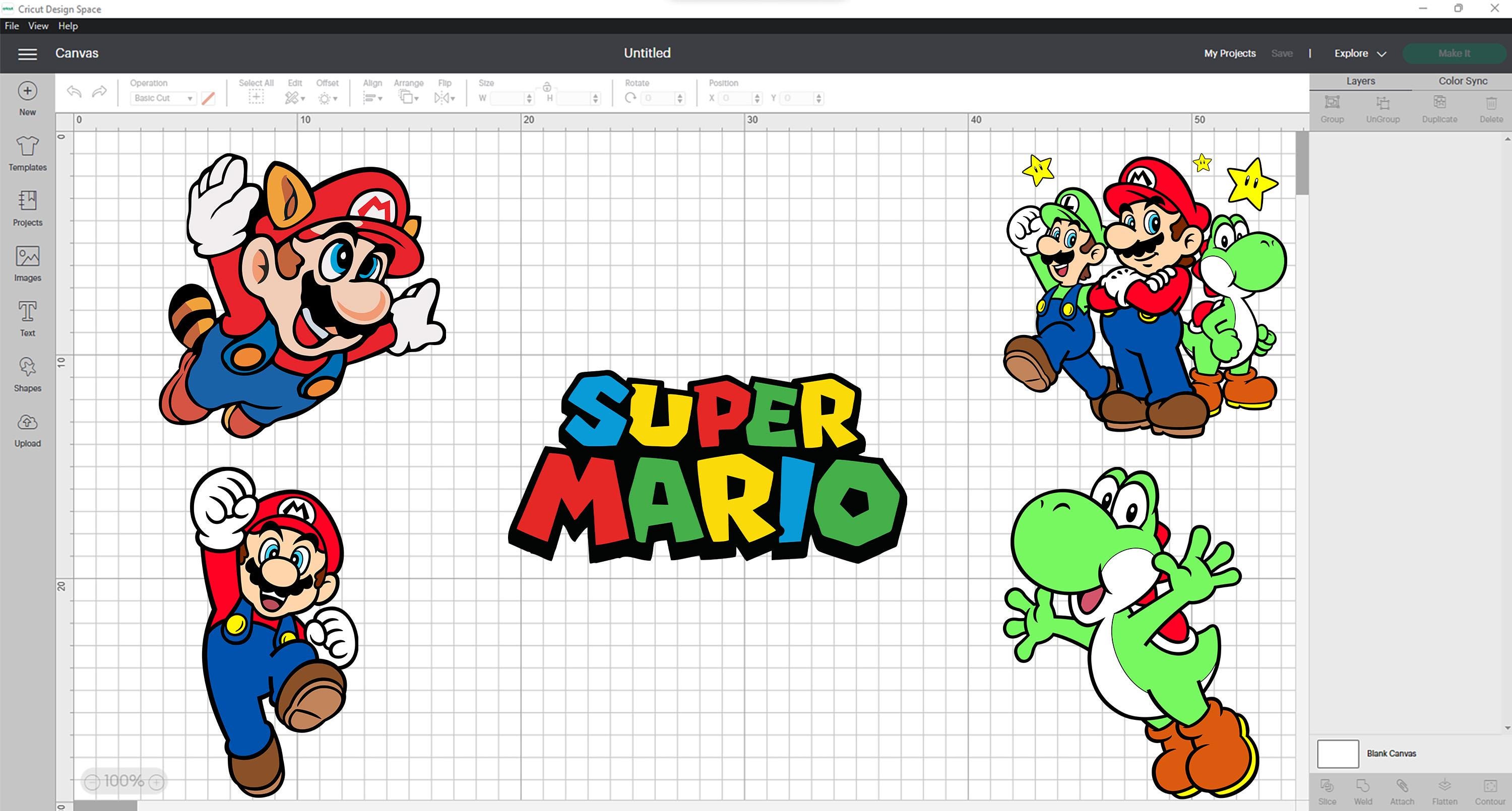The image size is (1512, 811).
Task: Switch to the Layers tab
Action: pos(1360,81)
